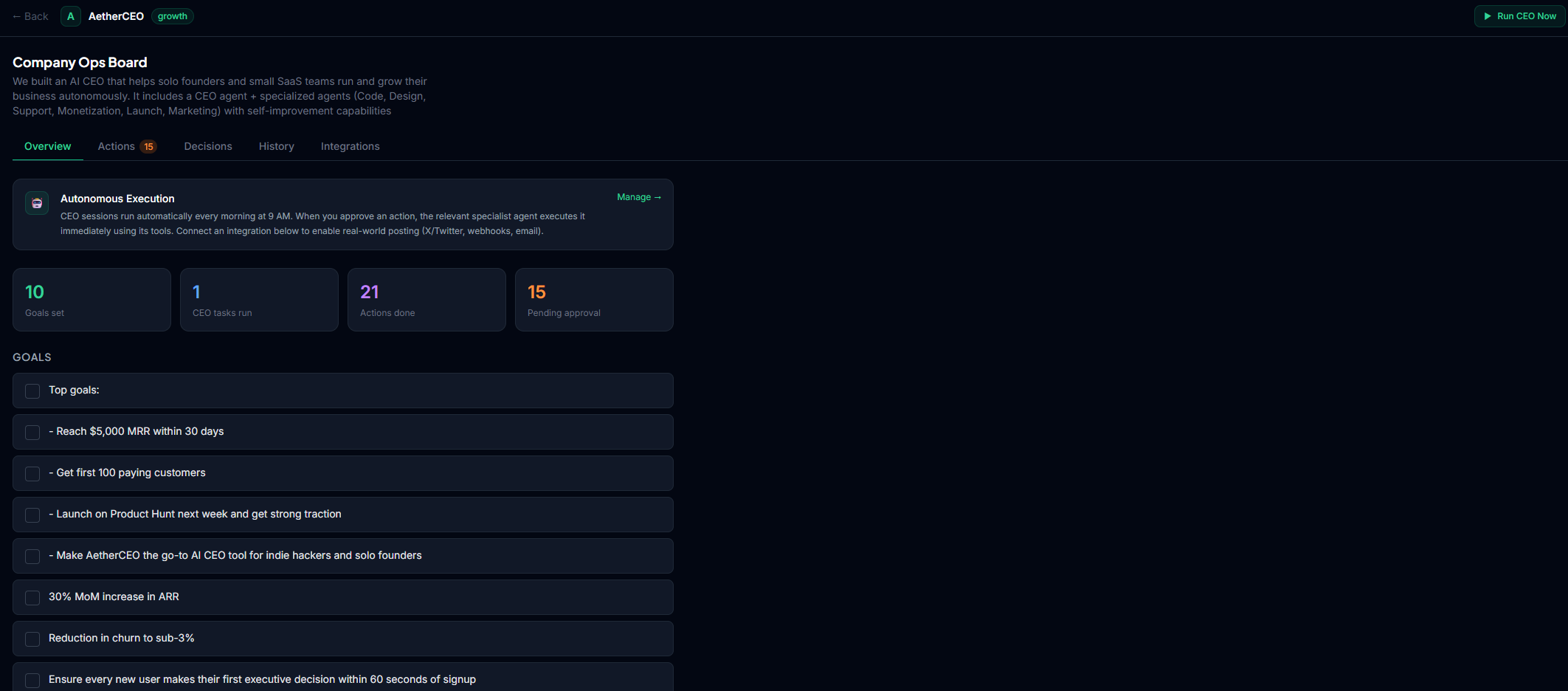Check the churn reduction to sub-3% goal
The width and height of the screenshot is (1568, 691).
click(32, 639)
